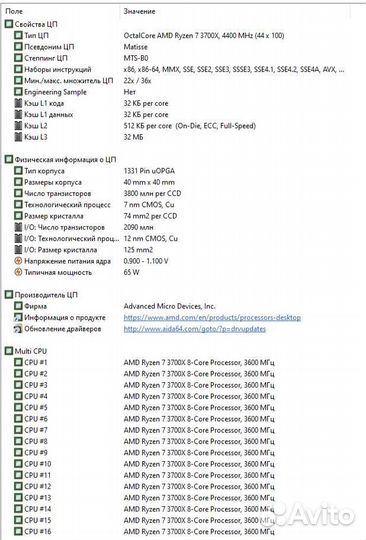The height and width of the screenshot is (540, 366).
Task: Click the voltage icon for Напряжение питания ядра
Action: 18,261
